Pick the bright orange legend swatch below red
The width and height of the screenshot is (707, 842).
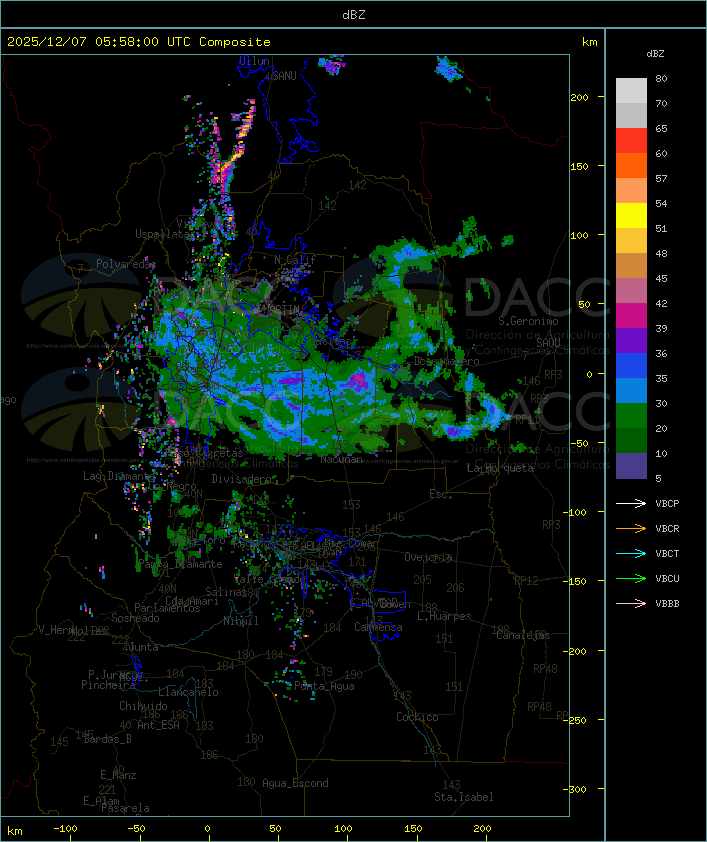pyautogui.click(x=631, y=165)
